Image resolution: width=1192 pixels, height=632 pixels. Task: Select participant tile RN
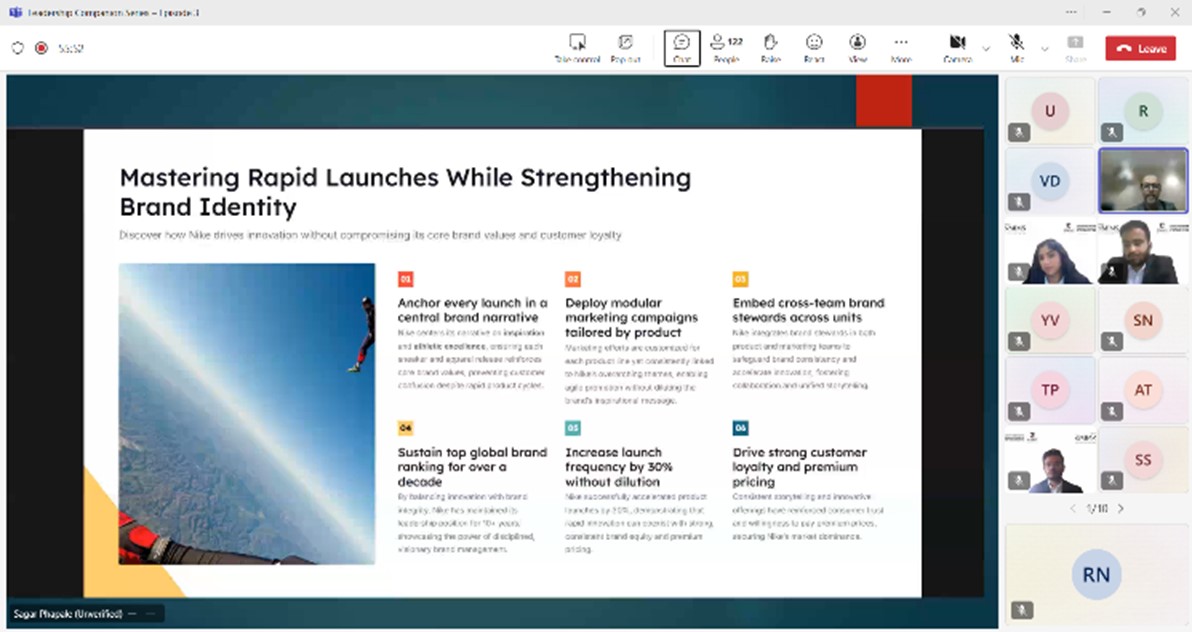coord(1095,574)
